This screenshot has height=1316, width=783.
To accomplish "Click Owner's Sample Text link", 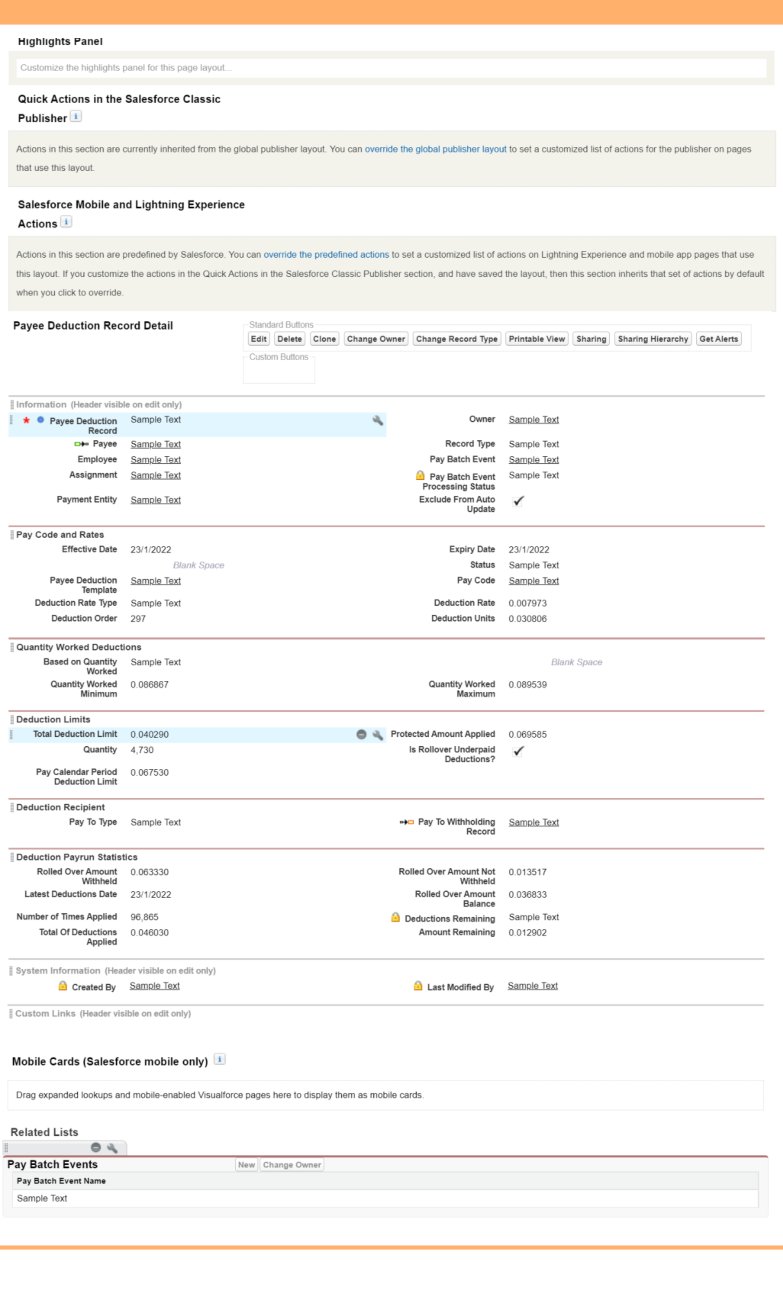I will coord(534,420).
